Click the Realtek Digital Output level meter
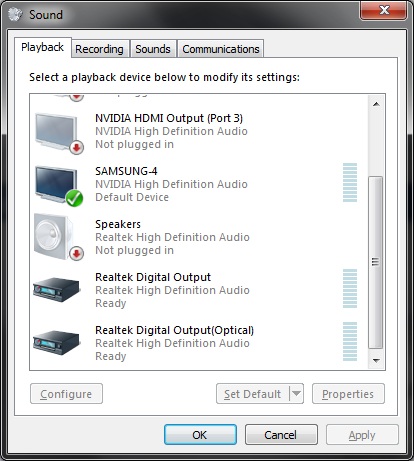 (350, 289)
